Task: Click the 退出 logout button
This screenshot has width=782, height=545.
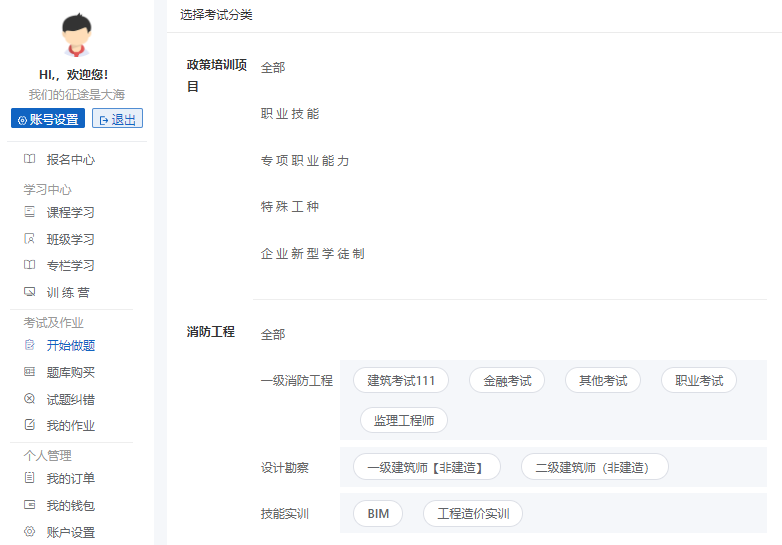Action: pos(117,119)
